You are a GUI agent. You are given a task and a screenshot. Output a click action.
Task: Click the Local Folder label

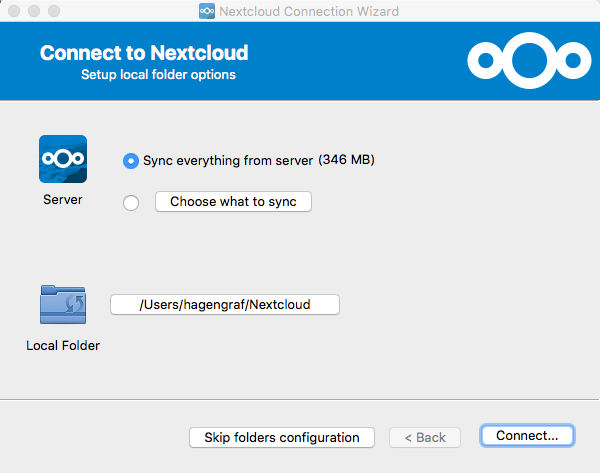point(63,346)
